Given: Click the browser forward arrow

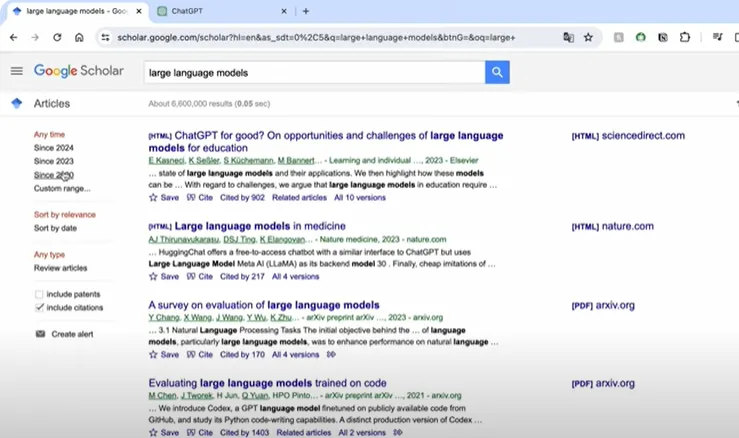Looking at the screenshot, I should (x=35, y=37).
